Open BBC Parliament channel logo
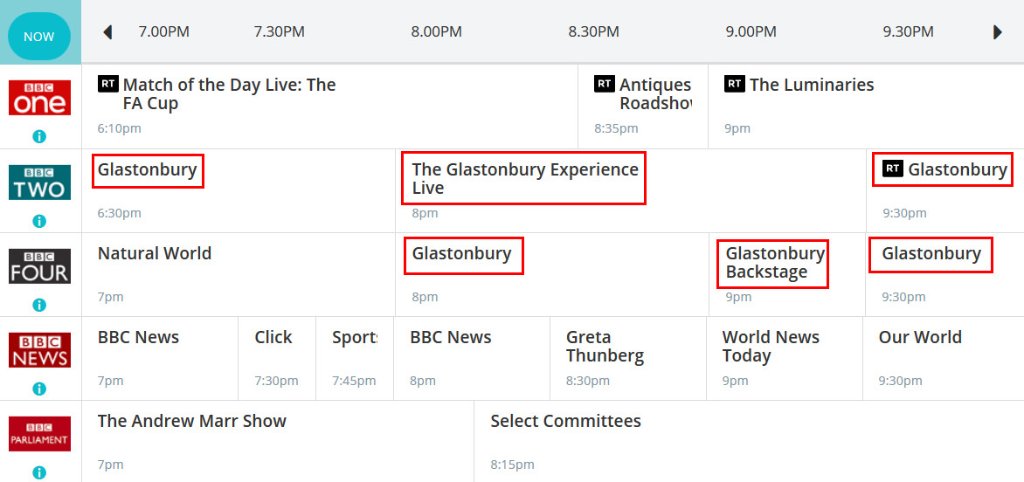This screenshot has width=1024, height=482. point(40,434)
